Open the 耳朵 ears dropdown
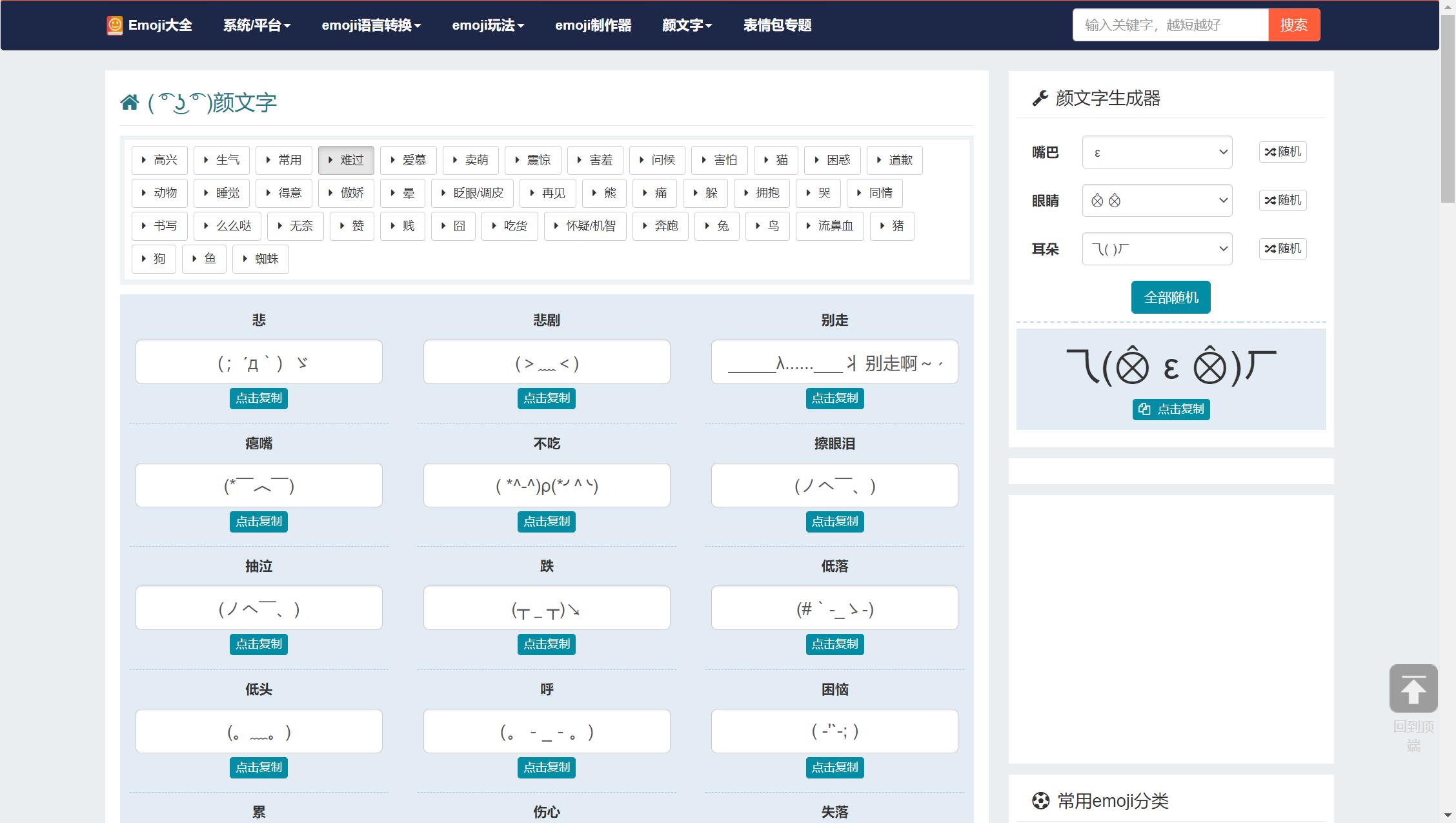Viewport: 1456px width, 823px height. [1156, 249]
